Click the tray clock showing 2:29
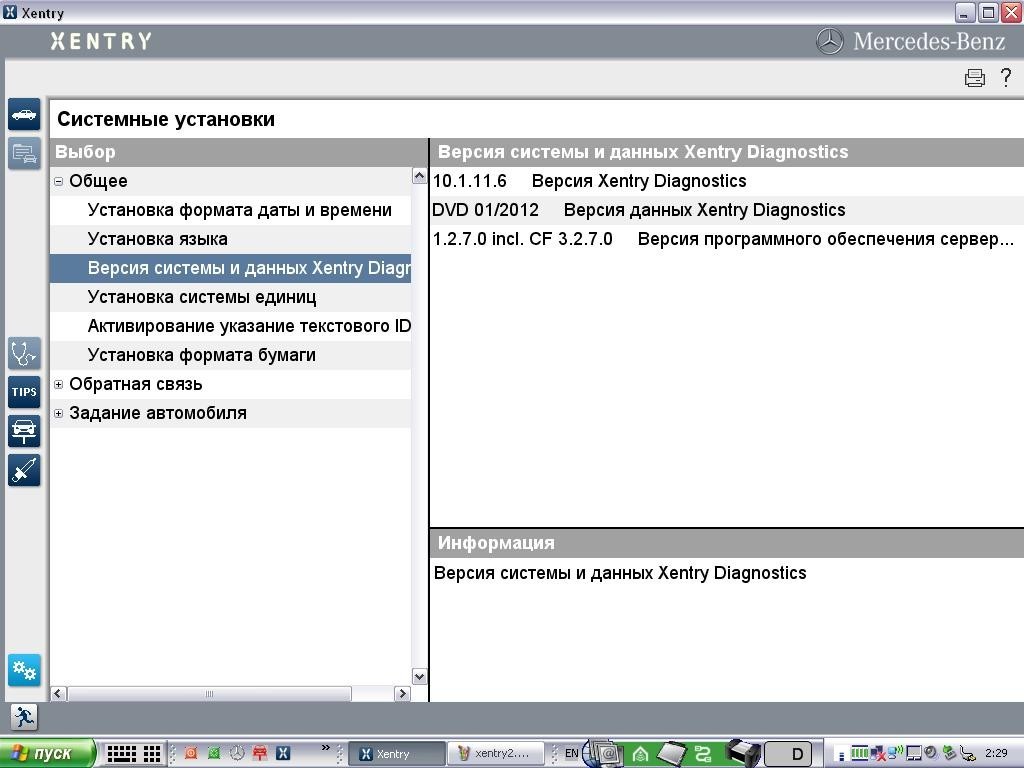Viewport: 1024px width, 768px height. pos(996,753)
